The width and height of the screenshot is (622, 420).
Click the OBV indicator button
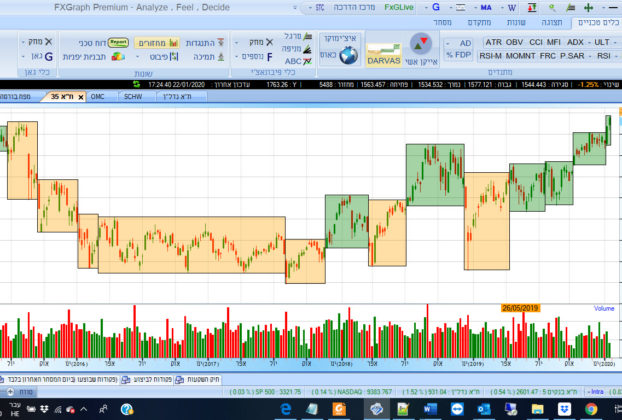click(515, 43)
